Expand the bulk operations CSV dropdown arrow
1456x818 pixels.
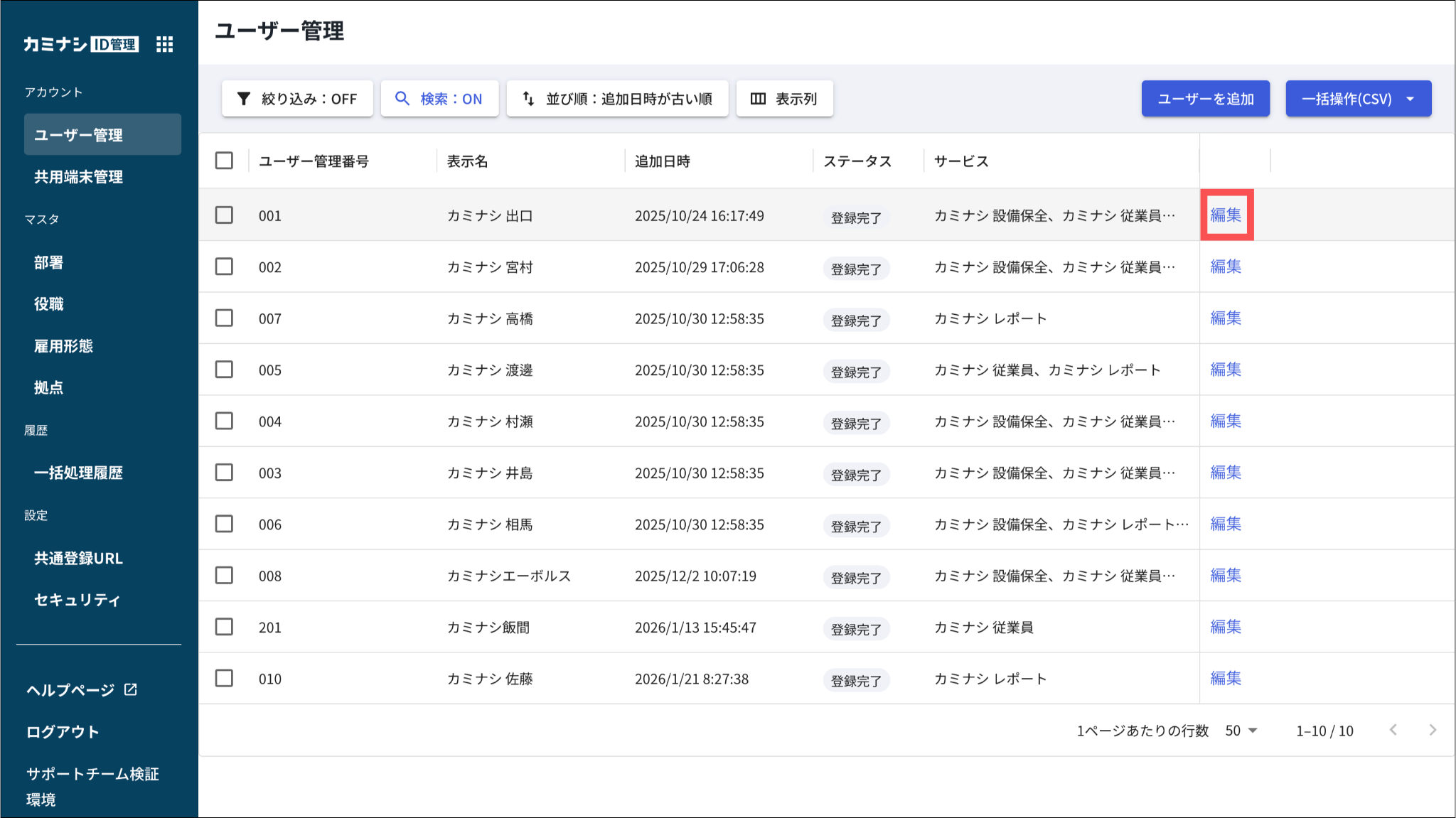pyautogui.click(x=1410, y=99)
